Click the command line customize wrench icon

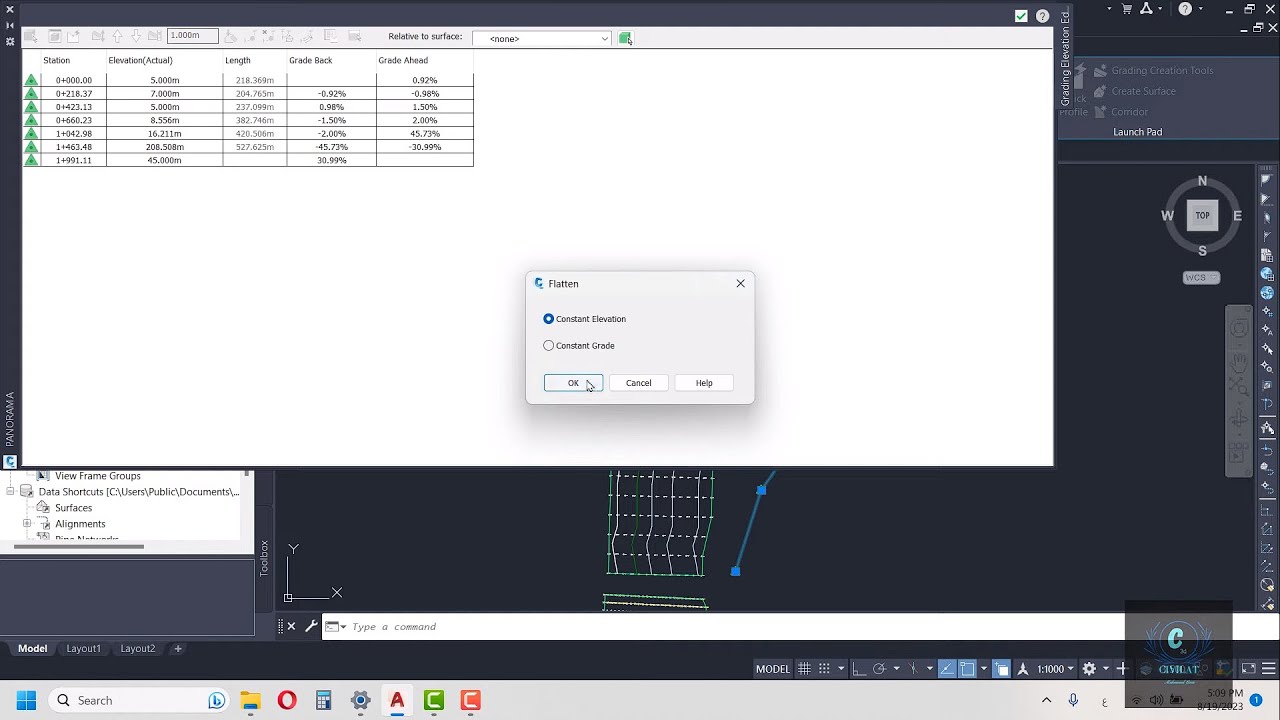click(311, 627)
